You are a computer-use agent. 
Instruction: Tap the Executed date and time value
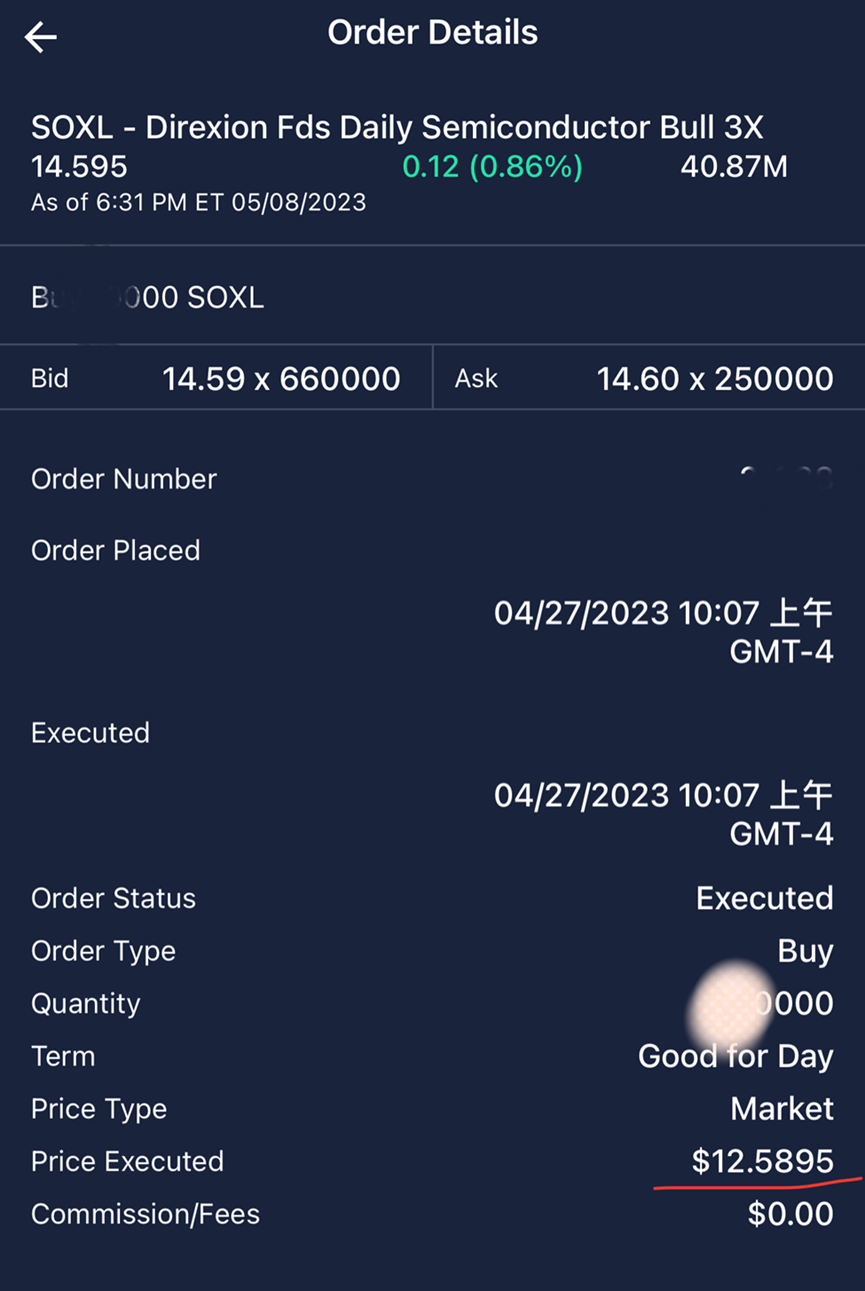click(x=663, y=814)
